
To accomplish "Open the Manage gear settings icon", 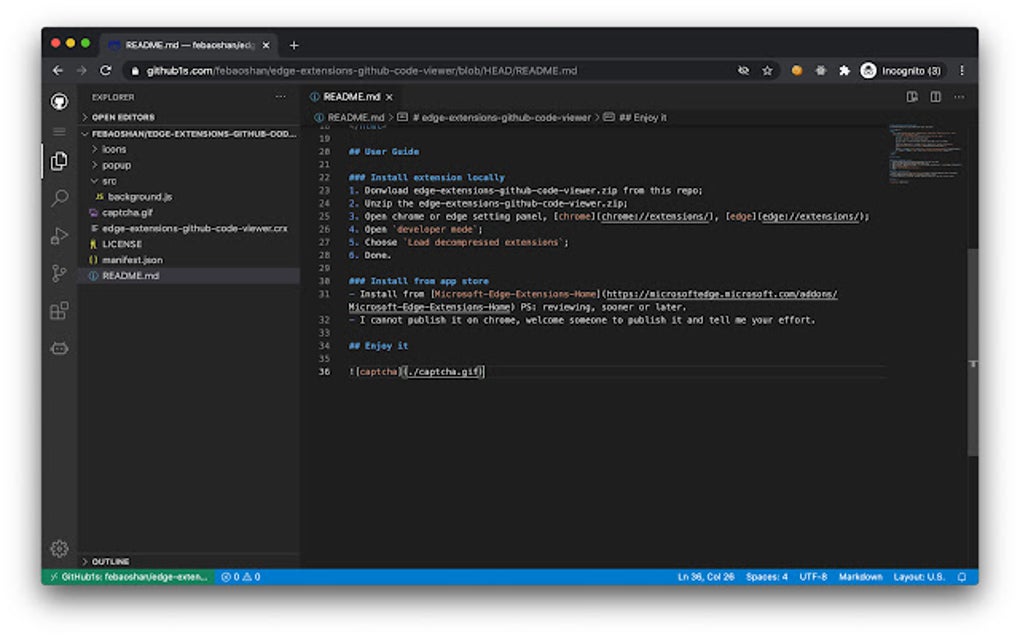I will pyautogui.click(x=59, y=548).
